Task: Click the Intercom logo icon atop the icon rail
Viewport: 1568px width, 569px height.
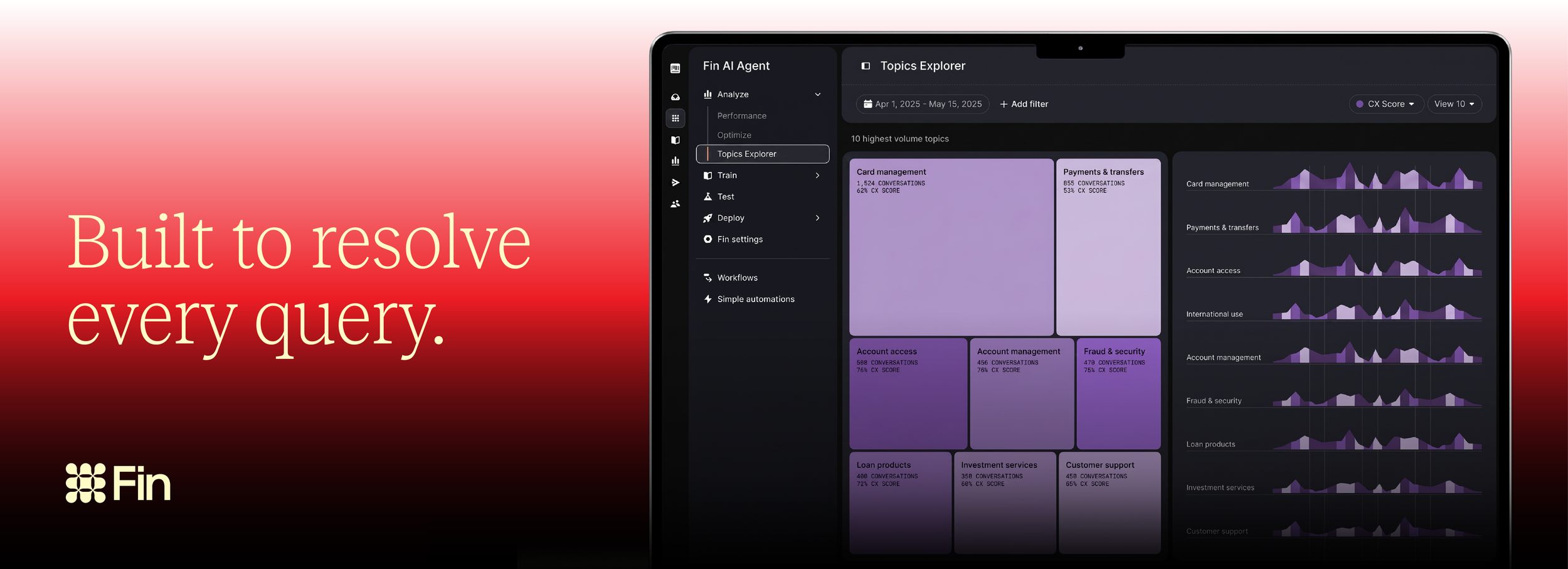Action: (x=675, y=68)
